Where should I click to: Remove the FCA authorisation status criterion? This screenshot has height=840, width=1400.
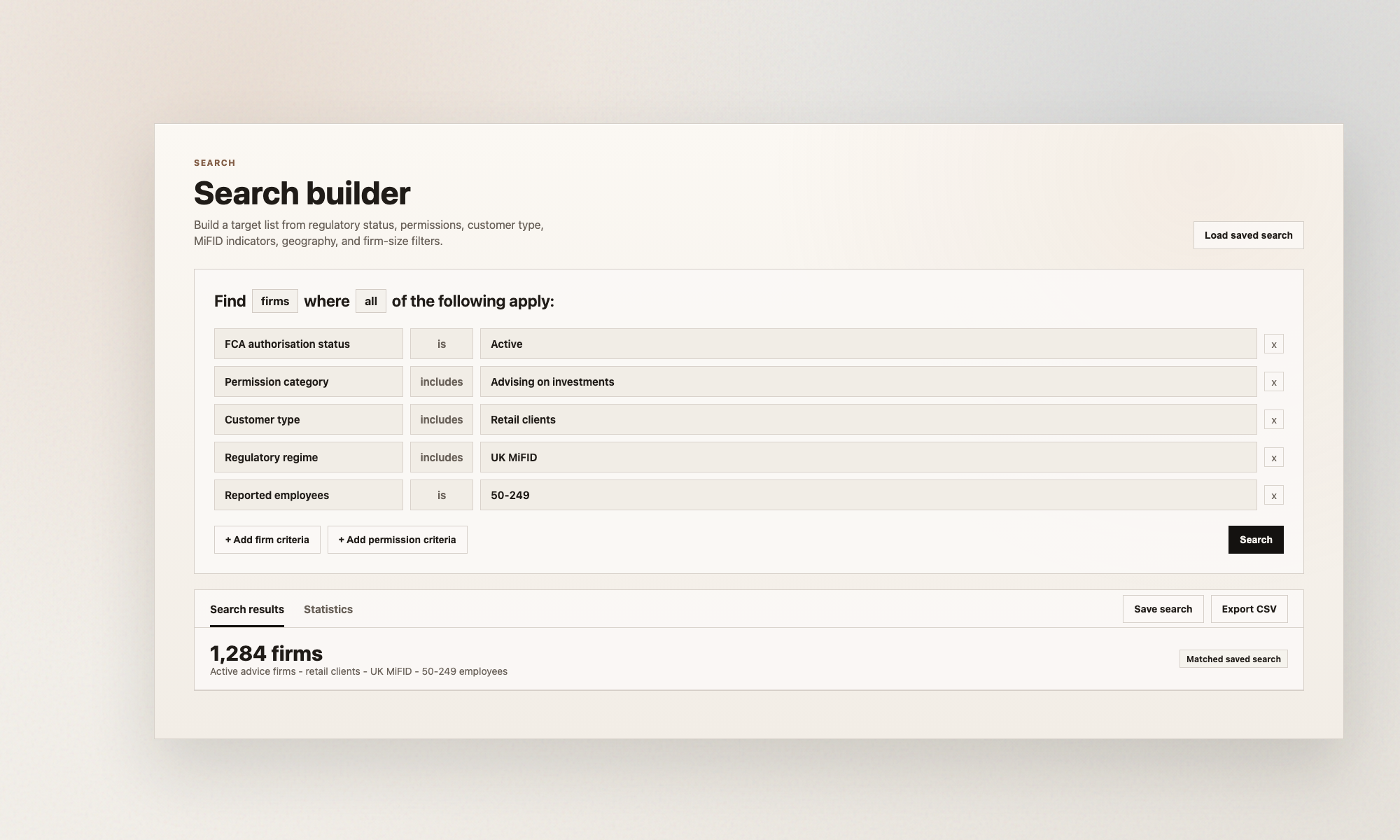coord(1273,344)
